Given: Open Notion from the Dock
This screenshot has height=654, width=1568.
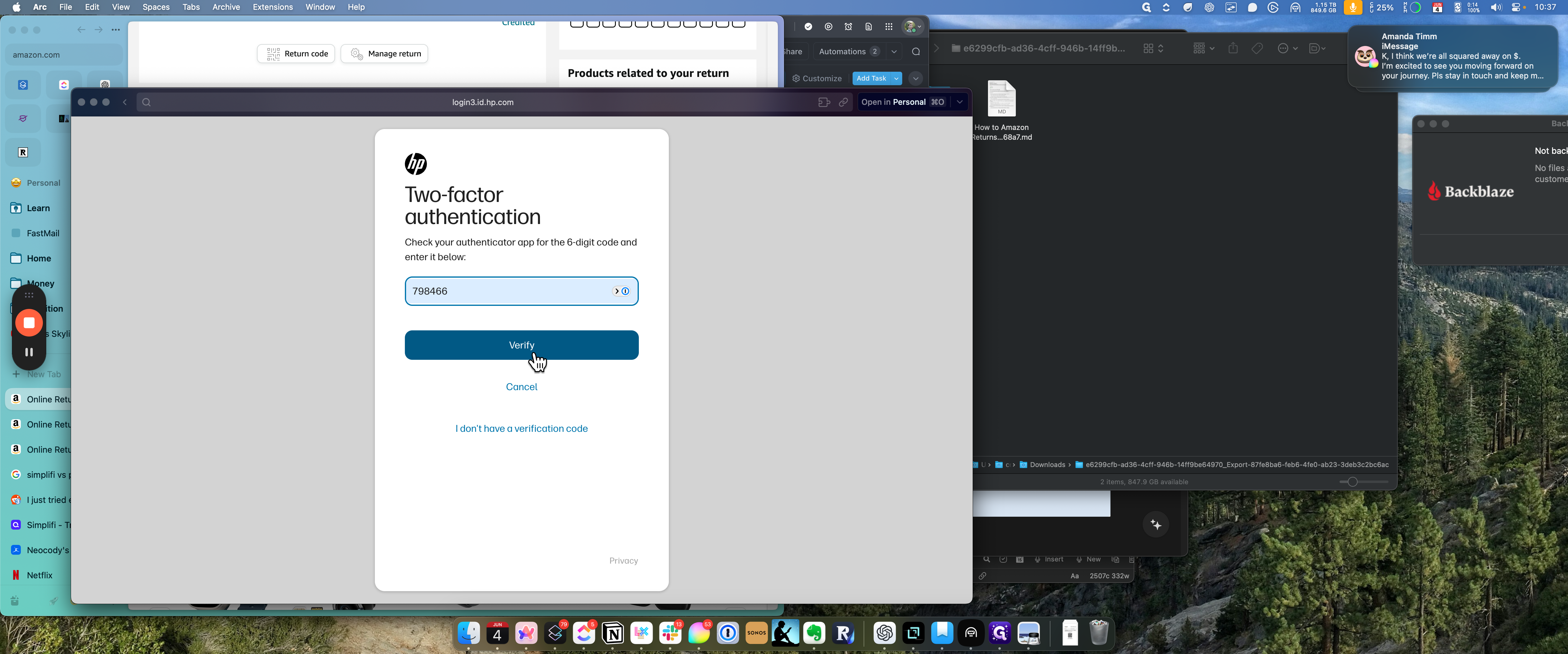Looking at the screenshot, I should (x=612, y=633).
